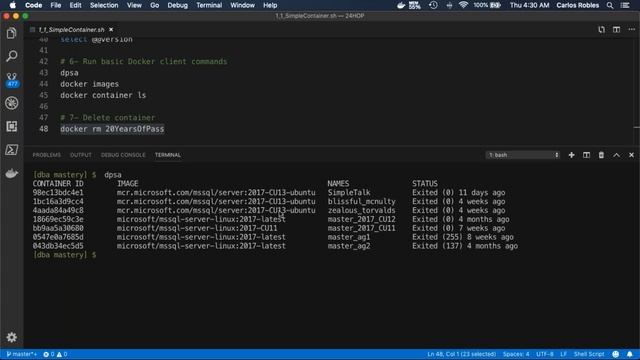Viewport: 640px width, 360px height.
Task: Click 'zealous_torvalds' container name
Action: [x=362, y=211]
